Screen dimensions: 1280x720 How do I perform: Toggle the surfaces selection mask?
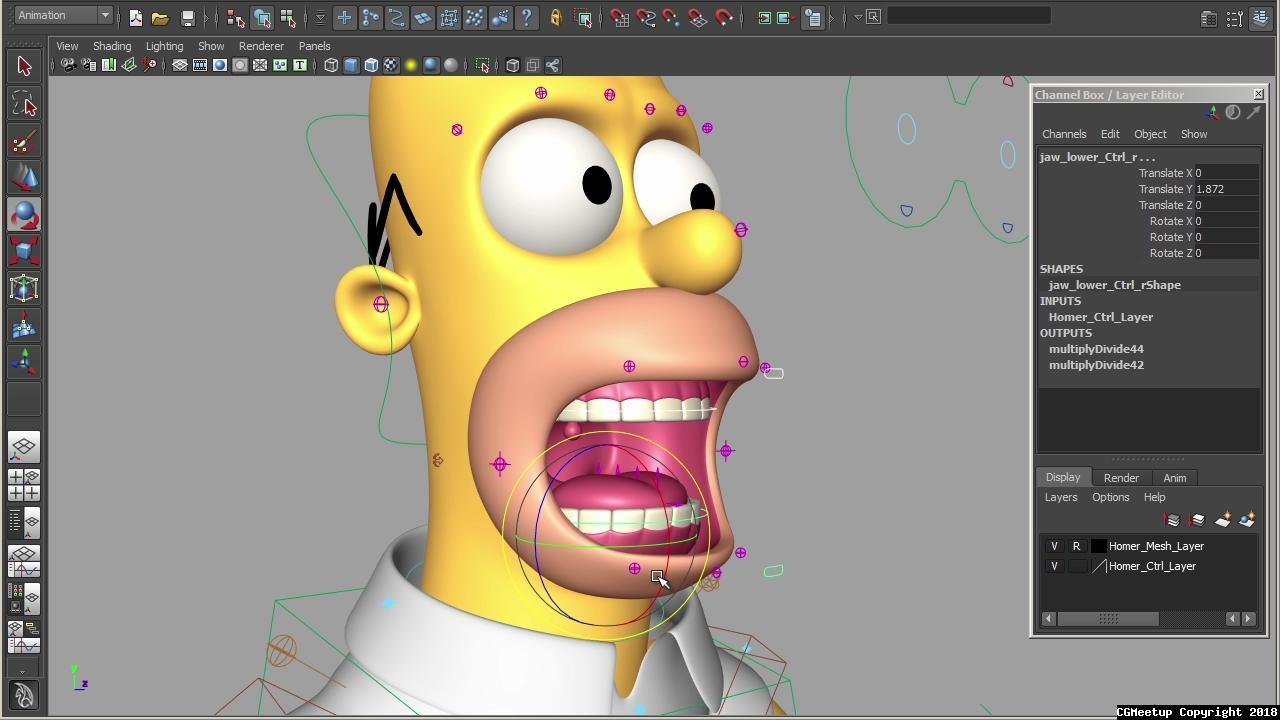[x=422, y=18]
